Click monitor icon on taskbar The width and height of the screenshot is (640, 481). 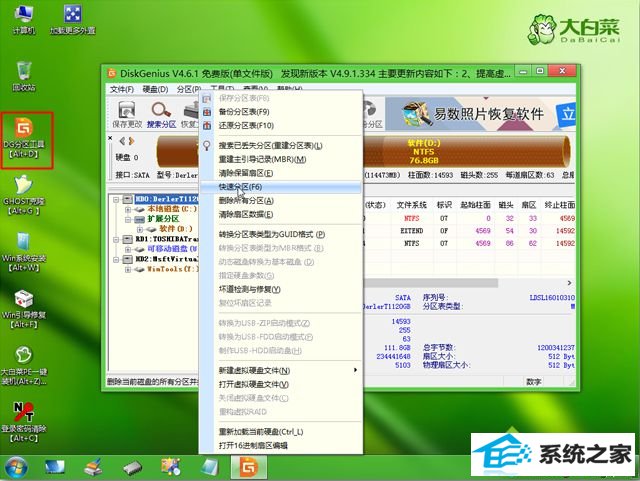pyautogui.click(x=55, y=468)
